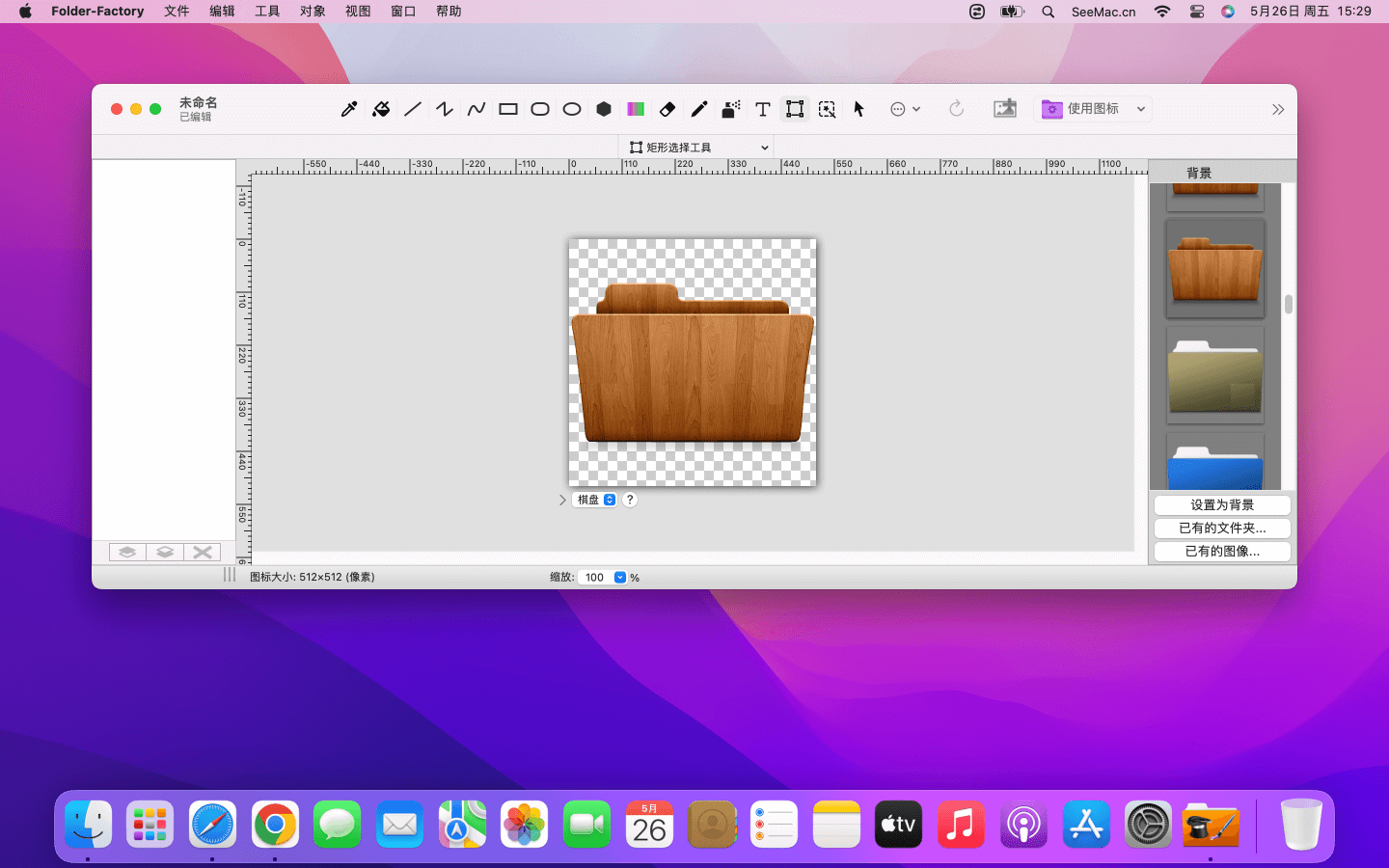Click the 已有的文件夹... button
Screen dimensions: 1389x868
pos(1222,529)
